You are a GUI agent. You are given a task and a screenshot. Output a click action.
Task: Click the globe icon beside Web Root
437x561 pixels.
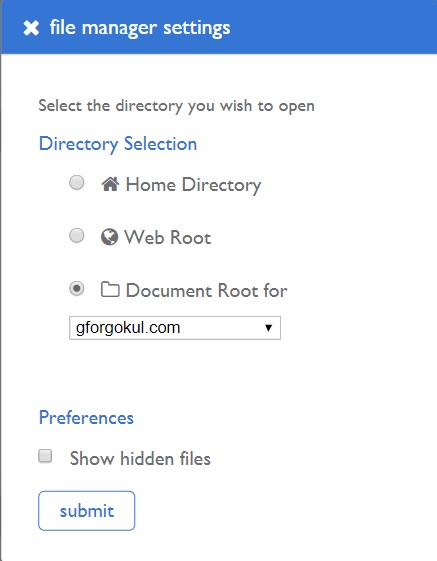[109, 237]
